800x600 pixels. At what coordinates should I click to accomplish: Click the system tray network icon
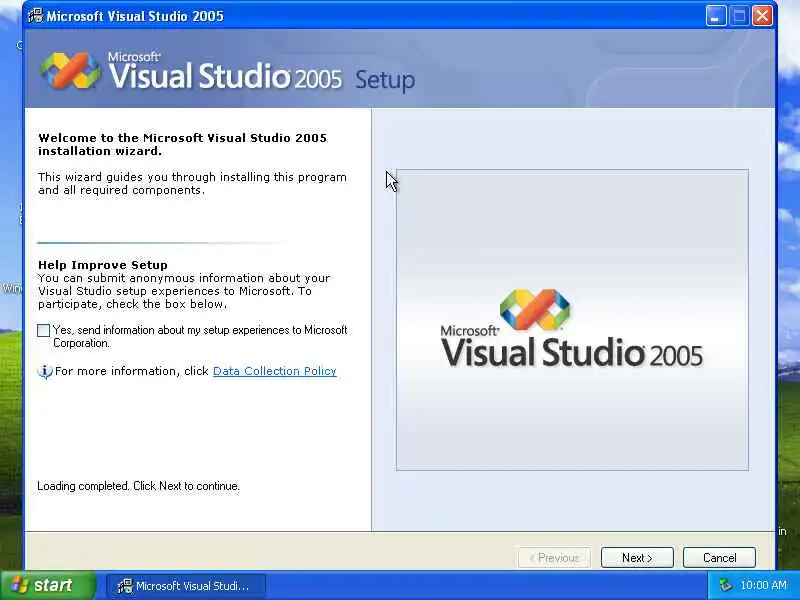pyautogui.click(x=724, y=585)
